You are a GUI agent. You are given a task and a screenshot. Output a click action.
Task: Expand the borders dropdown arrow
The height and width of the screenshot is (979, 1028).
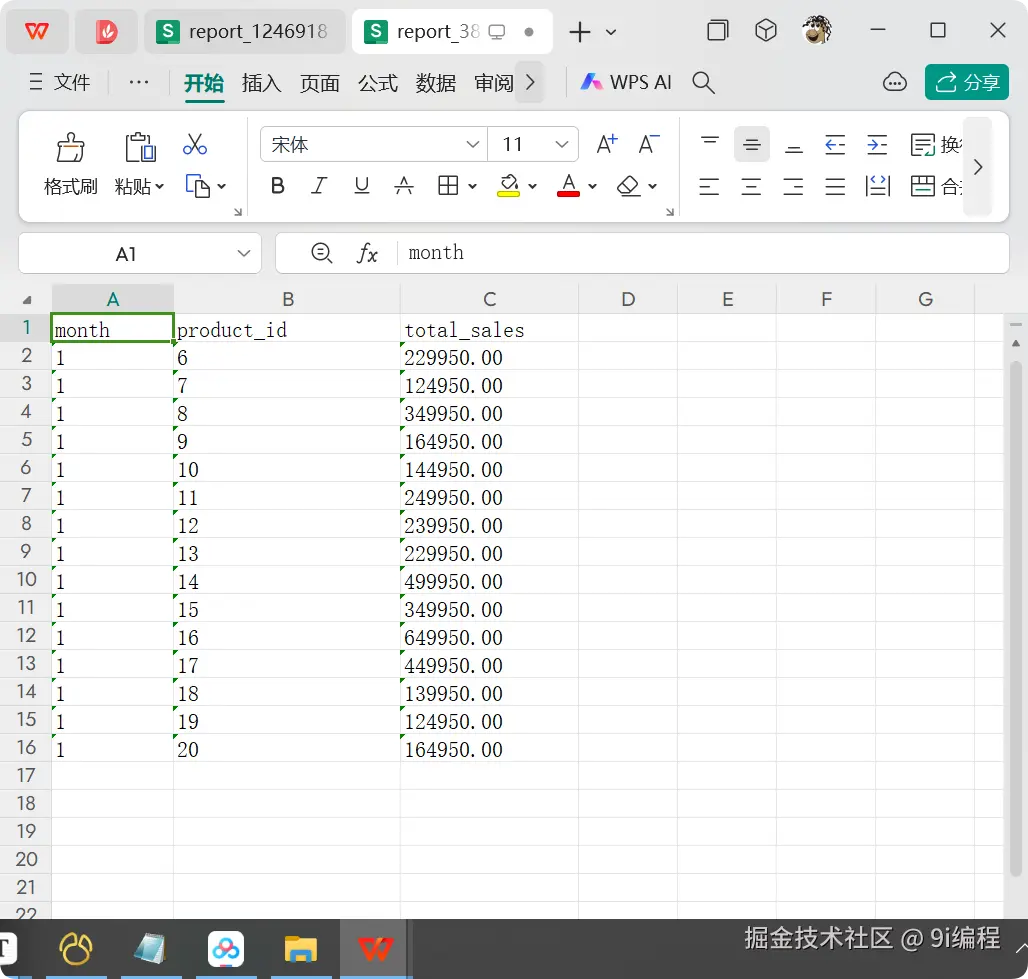point(472,187)
